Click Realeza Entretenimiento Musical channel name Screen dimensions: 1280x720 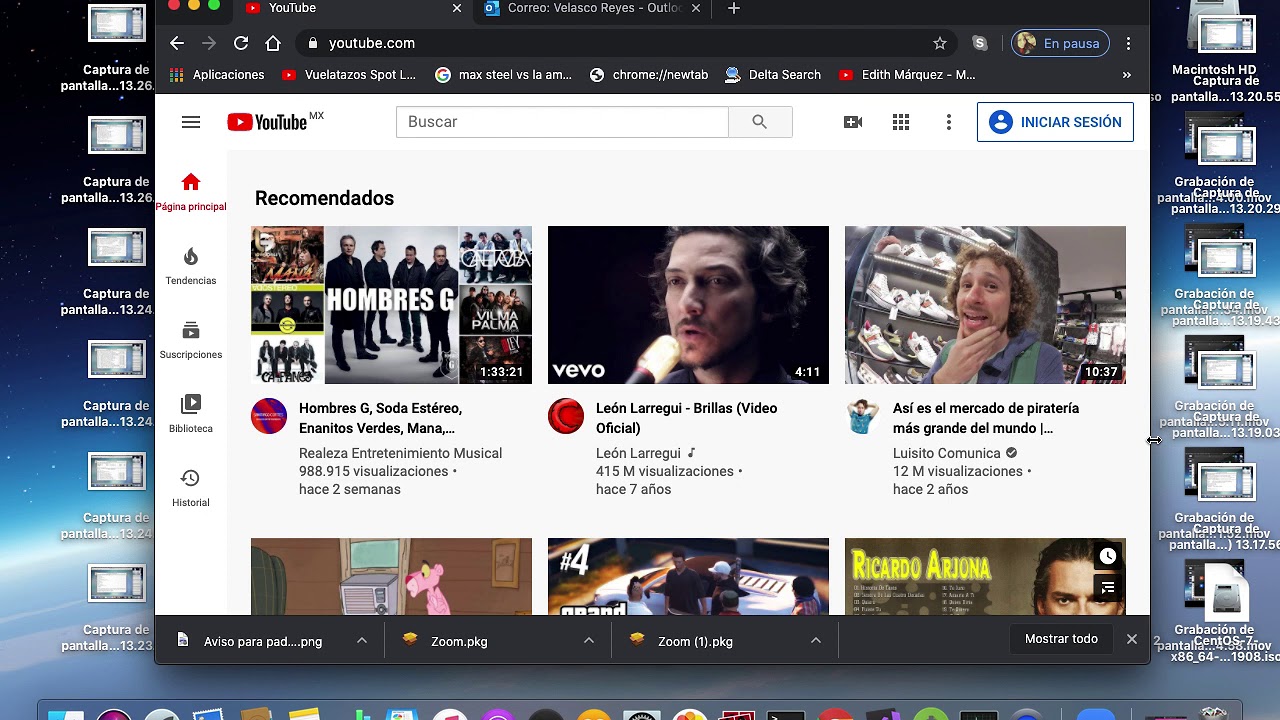coord(400,453)
